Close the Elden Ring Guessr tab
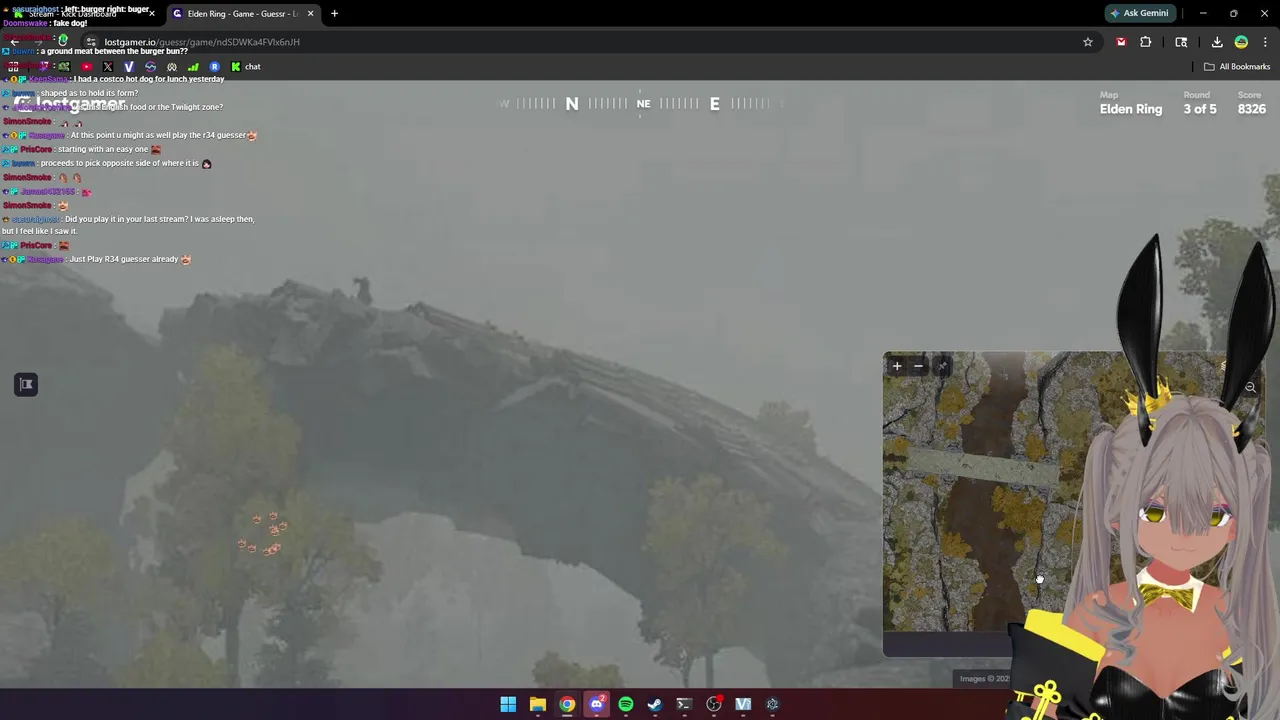This screenshot has height=720, width=1280. pos(310,14)
